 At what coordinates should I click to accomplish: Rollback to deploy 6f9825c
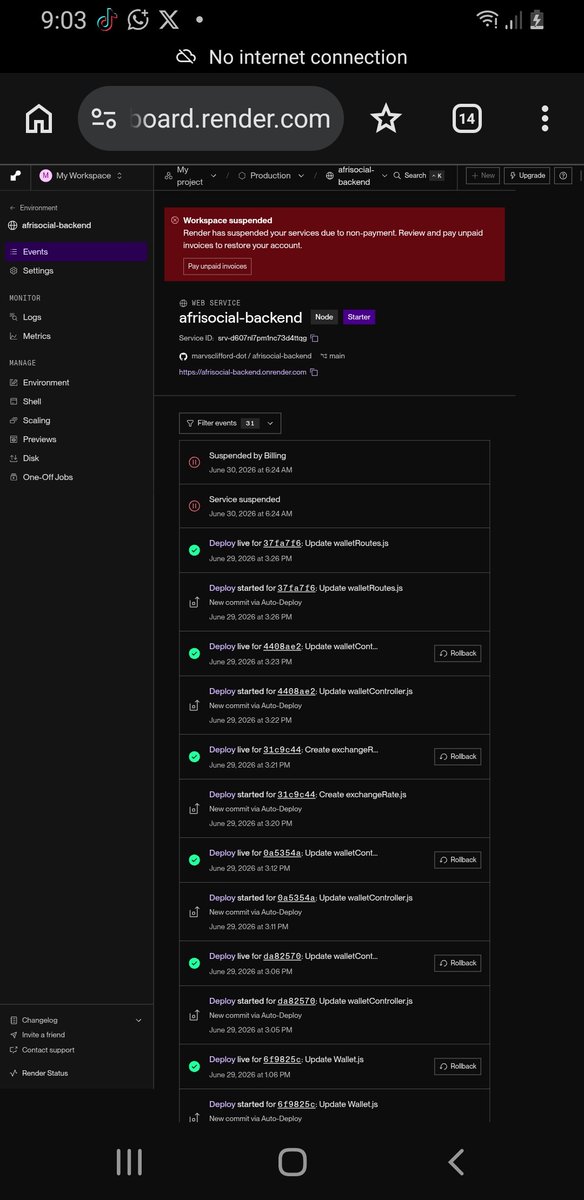pyautogui.click(x=458, y=1066)
